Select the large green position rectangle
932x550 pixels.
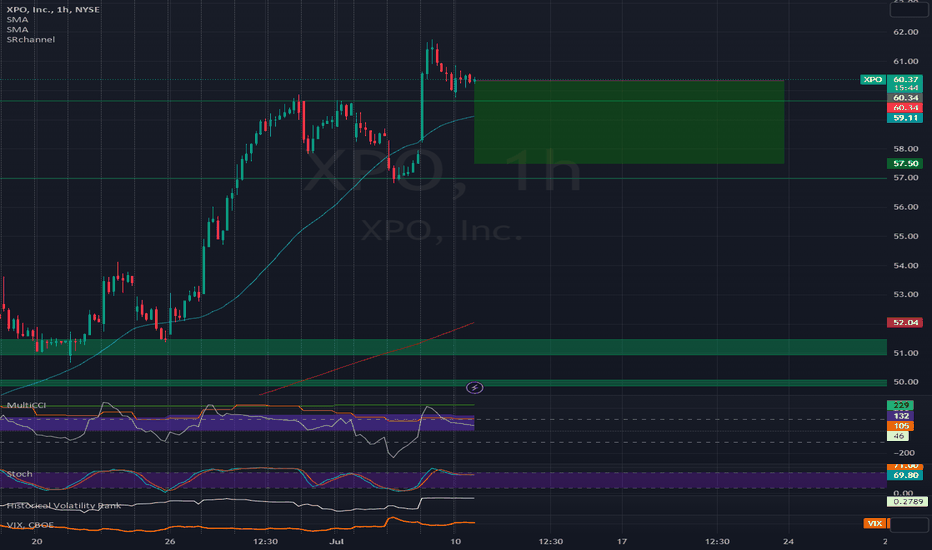[x=629, y=122]
